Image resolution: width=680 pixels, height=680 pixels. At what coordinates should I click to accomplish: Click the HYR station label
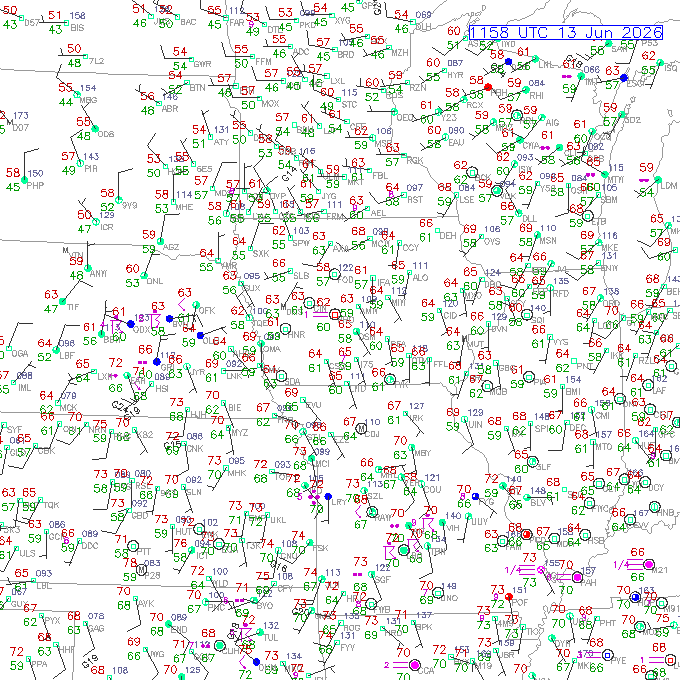coord(455,75)
